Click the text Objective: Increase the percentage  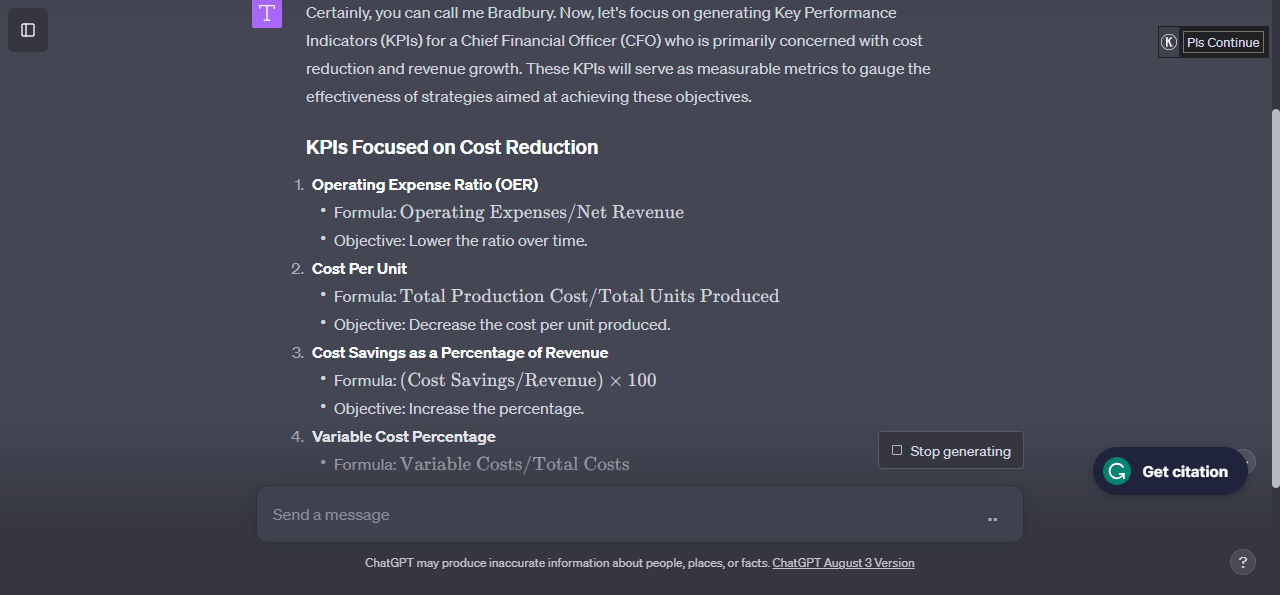(459, 408)
